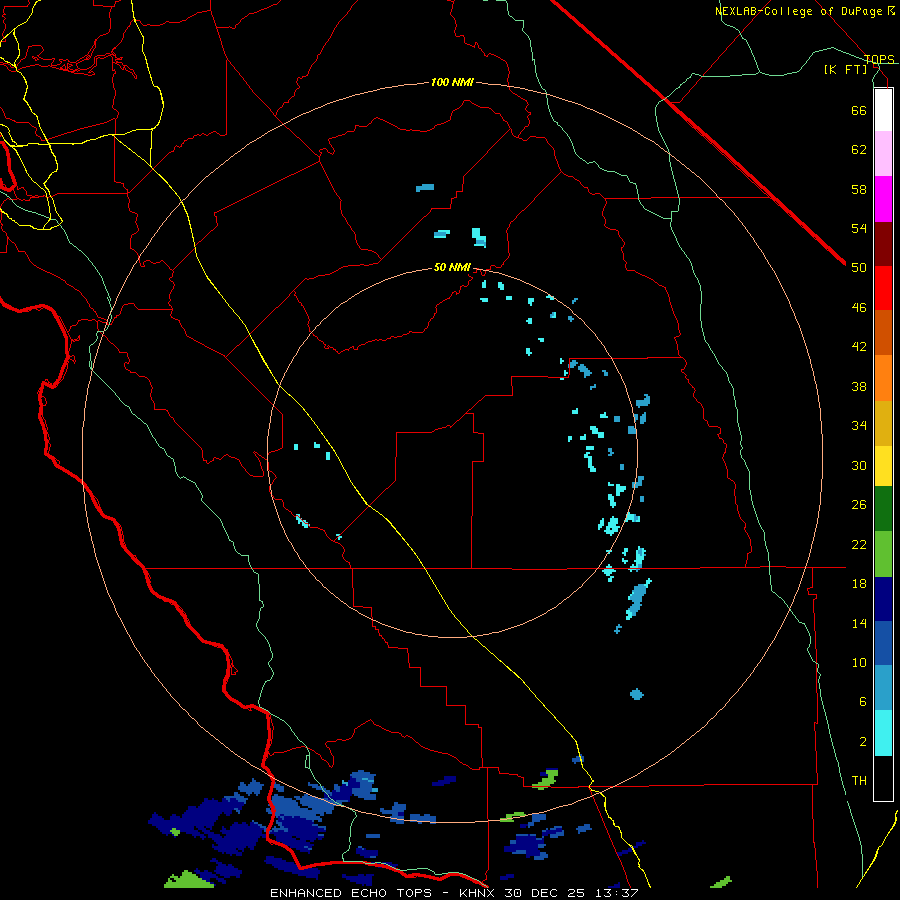Click the legend value 38
Screen dimensions: 900x900
[x=859, y=386]
